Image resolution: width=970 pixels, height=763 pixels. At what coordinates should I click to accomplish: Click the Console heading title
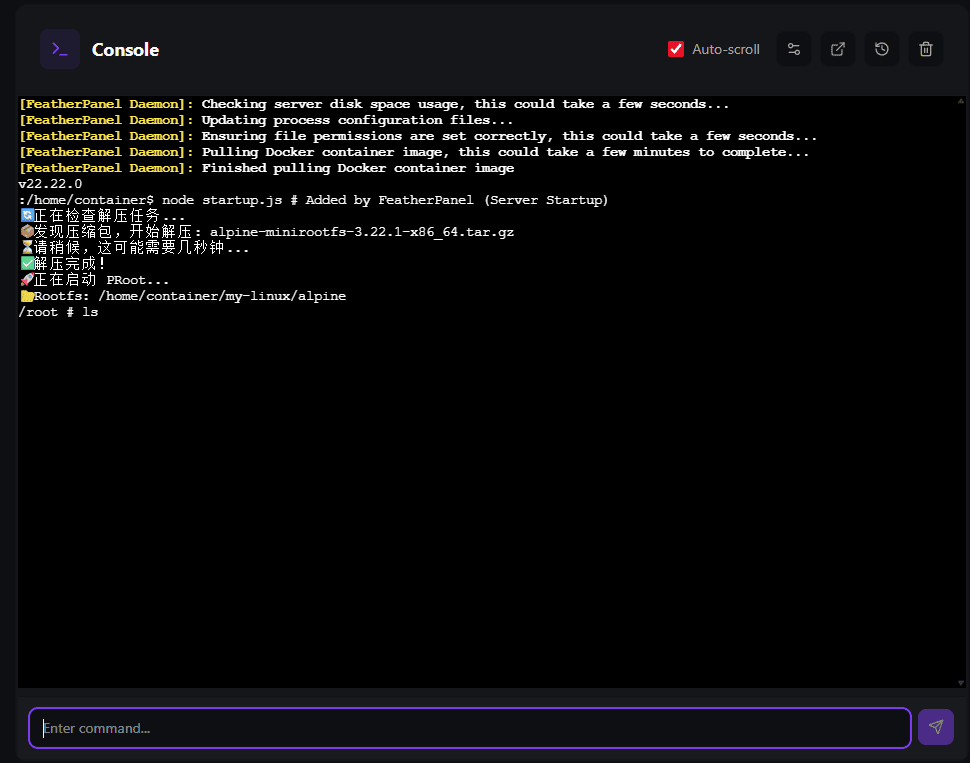[125, 50]
